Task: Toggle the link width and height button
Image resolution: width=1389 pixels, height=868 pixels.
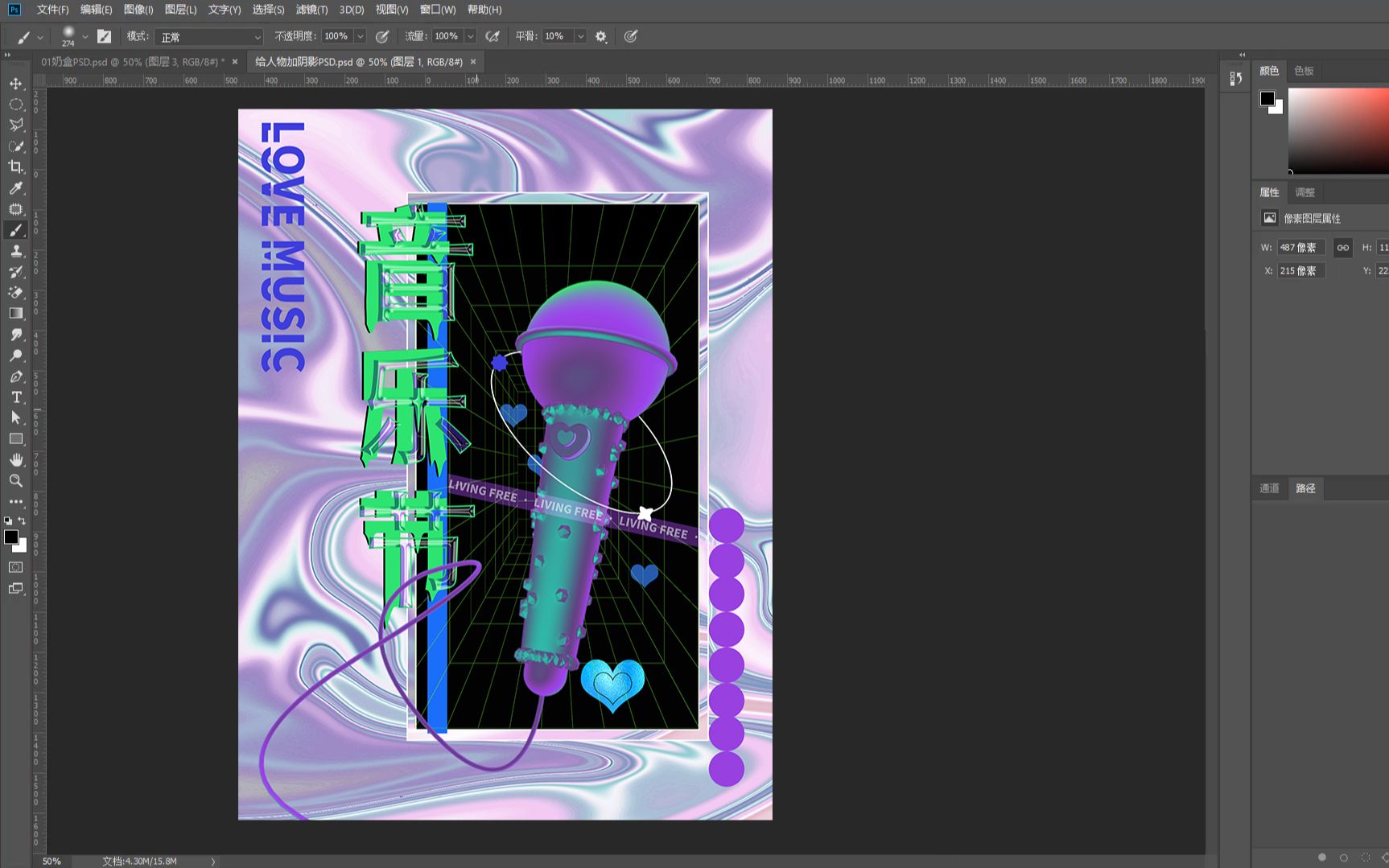Action: [1343, 248]
